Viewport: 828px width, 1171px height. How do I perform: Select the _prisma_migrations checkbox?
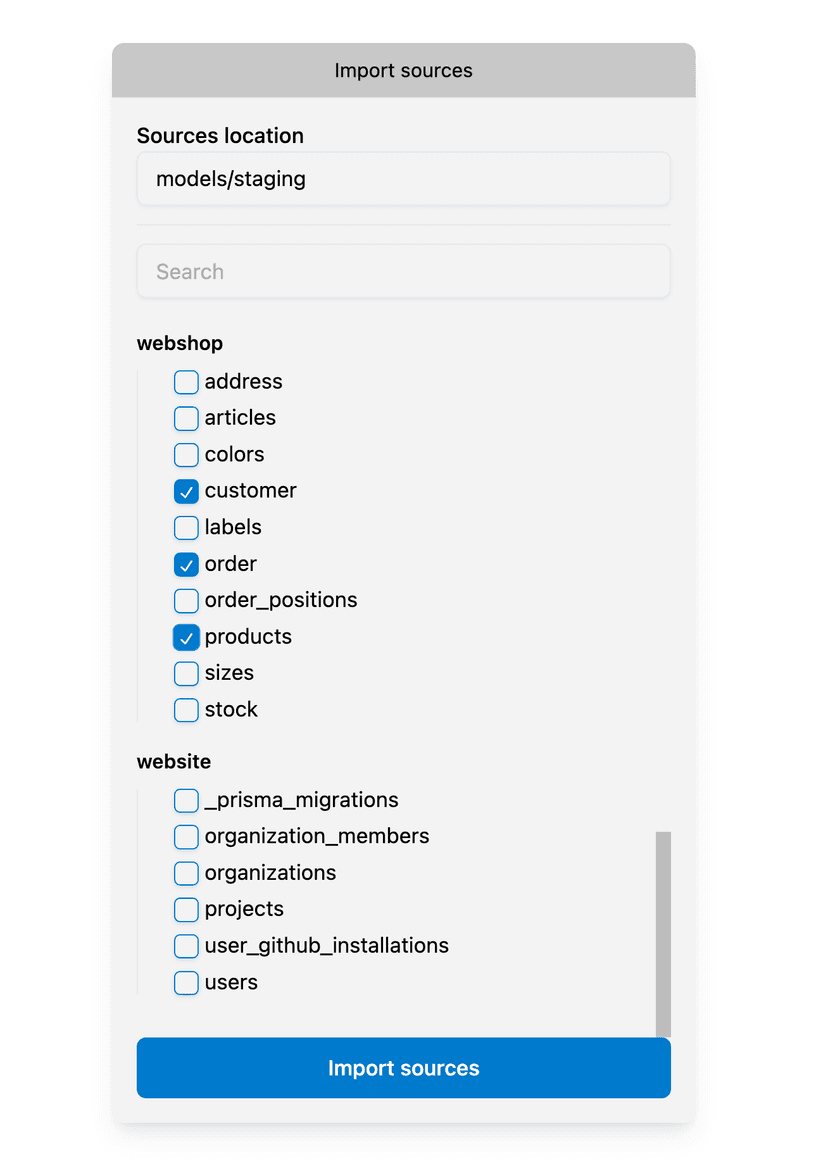coord(186,800)
